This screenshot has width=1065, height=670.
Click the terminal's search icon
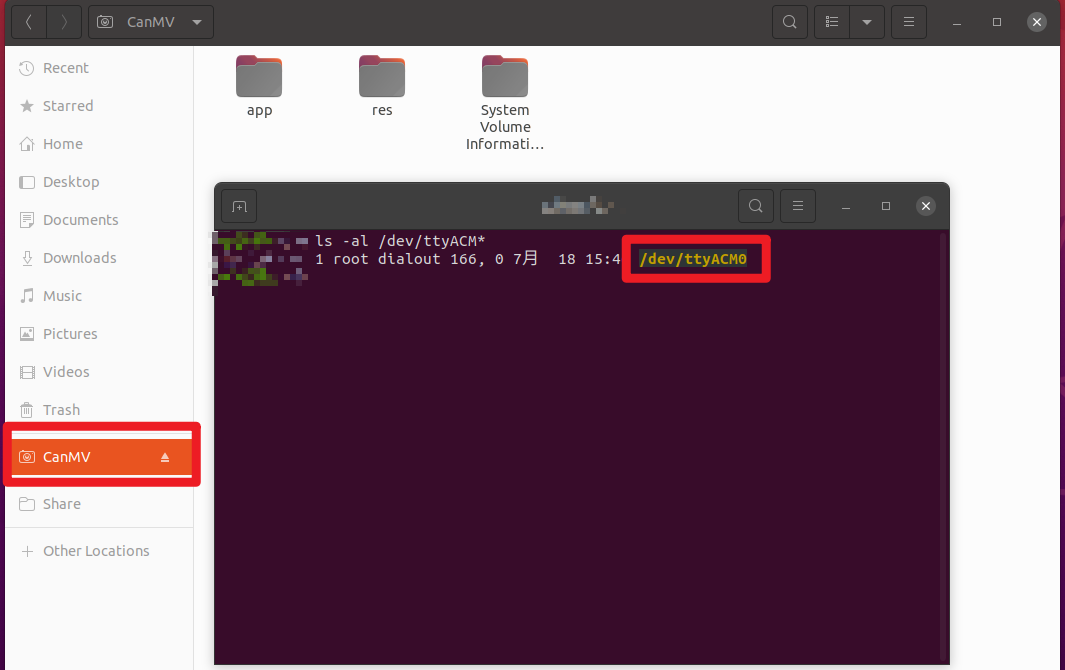pyautogui.click(x=755, y=206)
